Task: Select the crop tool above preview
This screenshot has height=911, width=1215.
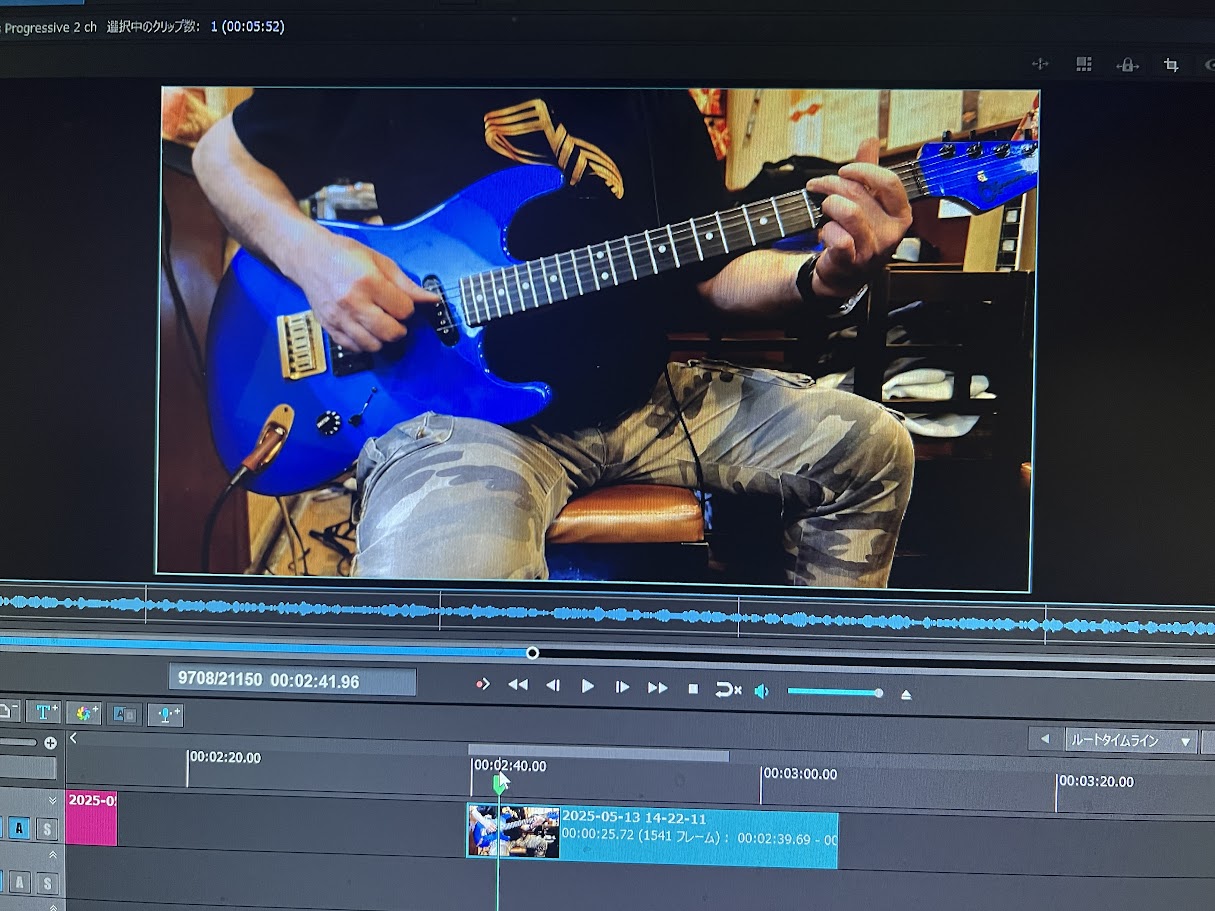Action: (x=1170, y=65)
